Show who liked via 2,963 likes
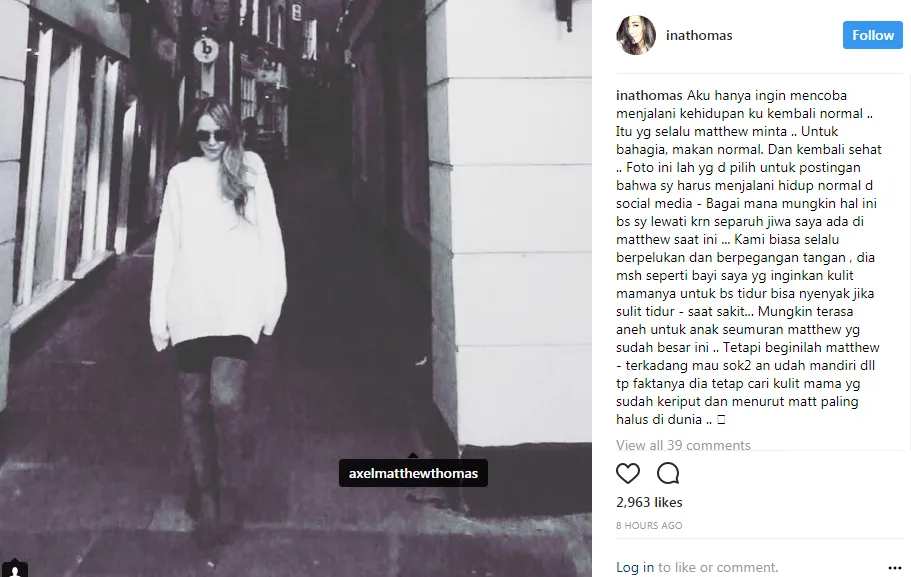The width and height of the screenshot is (911, 577). click(x=649, y=502)
